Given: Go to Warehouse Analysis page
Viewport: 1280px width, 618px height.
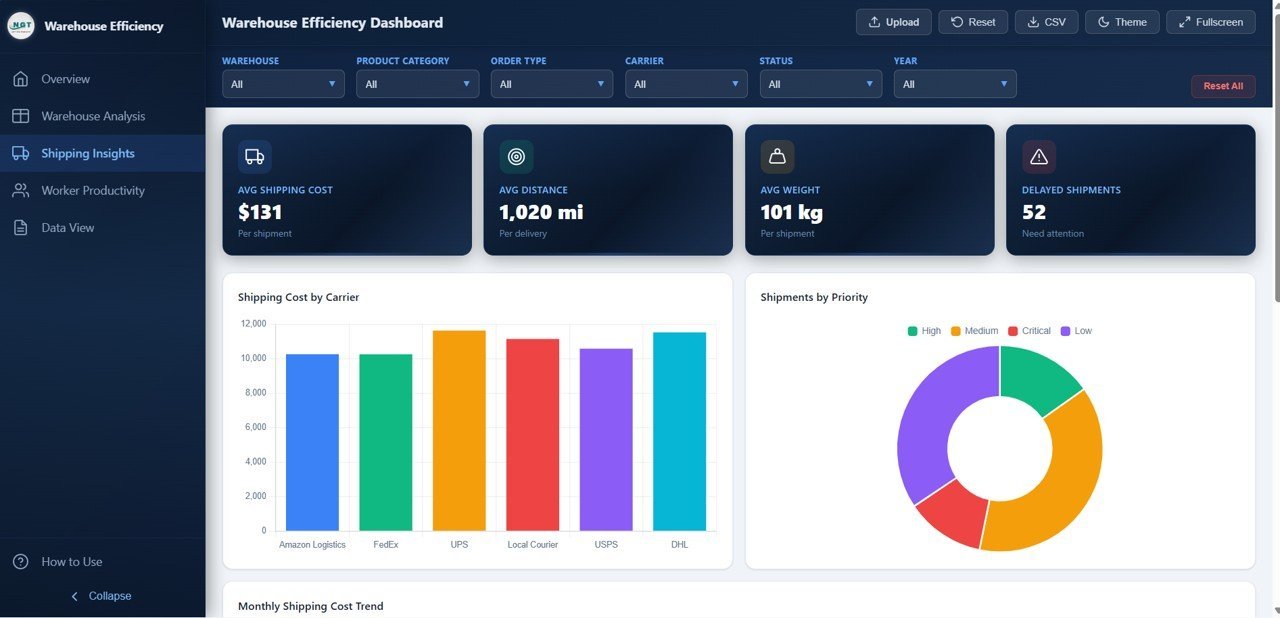Looking at the screenshot, I should pos(92,116).
